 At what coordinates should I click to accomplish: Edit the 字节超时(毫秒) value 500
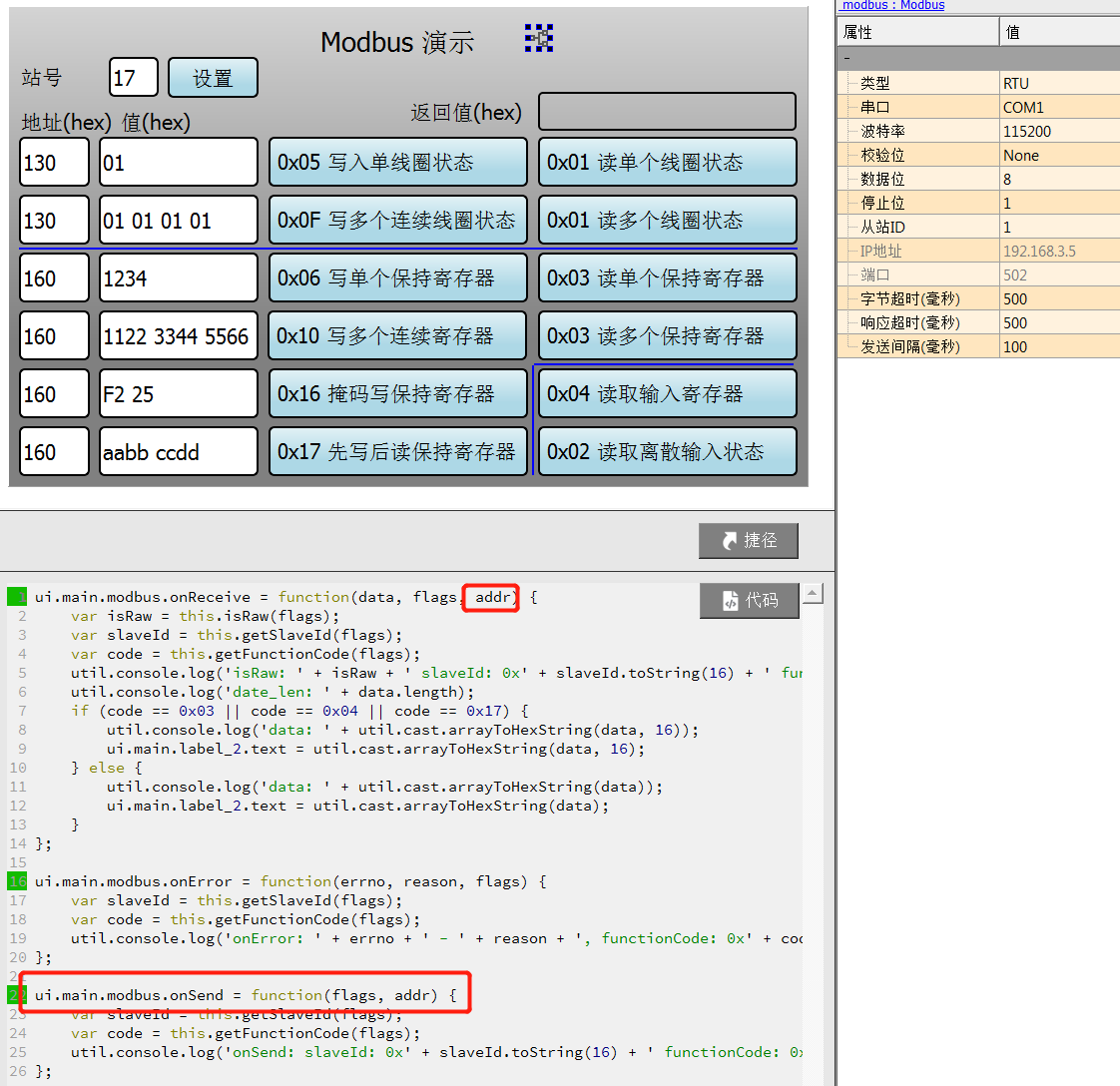coord(1060,298)
